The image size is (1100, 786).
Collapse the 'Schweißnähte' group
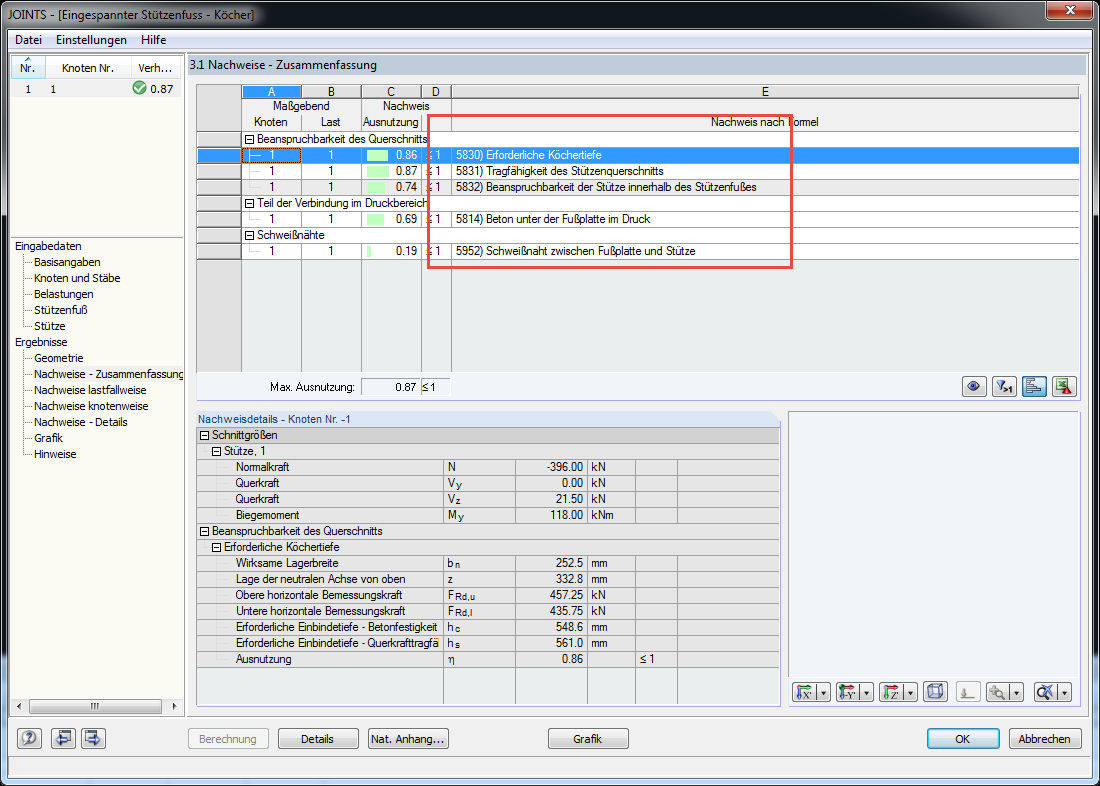[x=249, y=235]
